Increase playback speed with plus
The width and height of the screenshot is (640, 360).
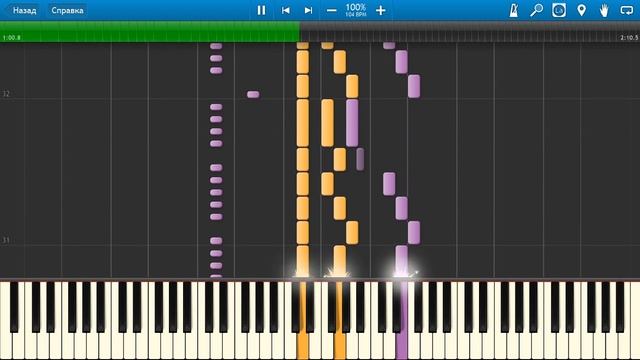click(x=380, y=10)
